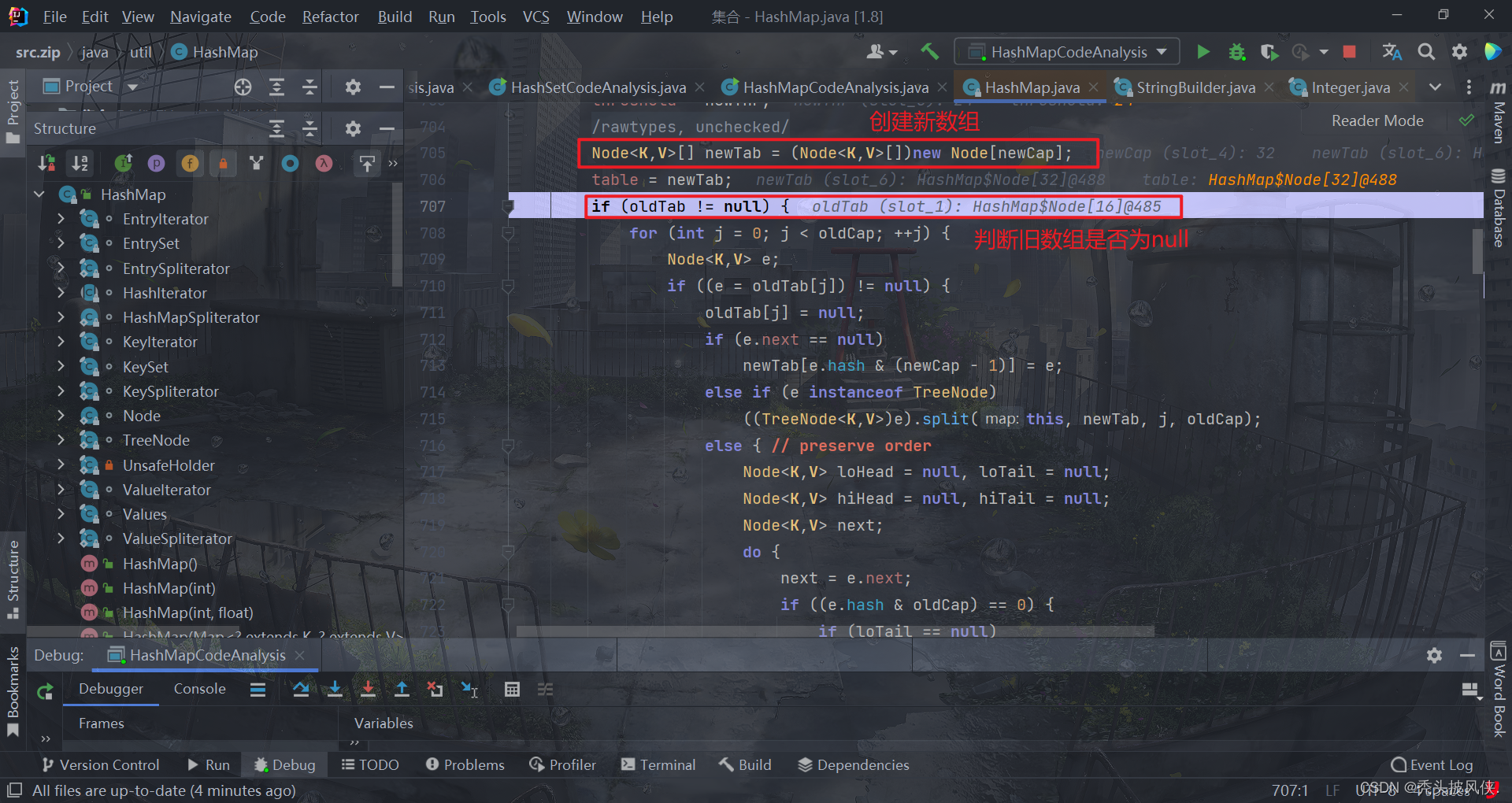Toggle show lambdas filter in Structure
Screen dimensions: 1512x803
coord(324,163)
